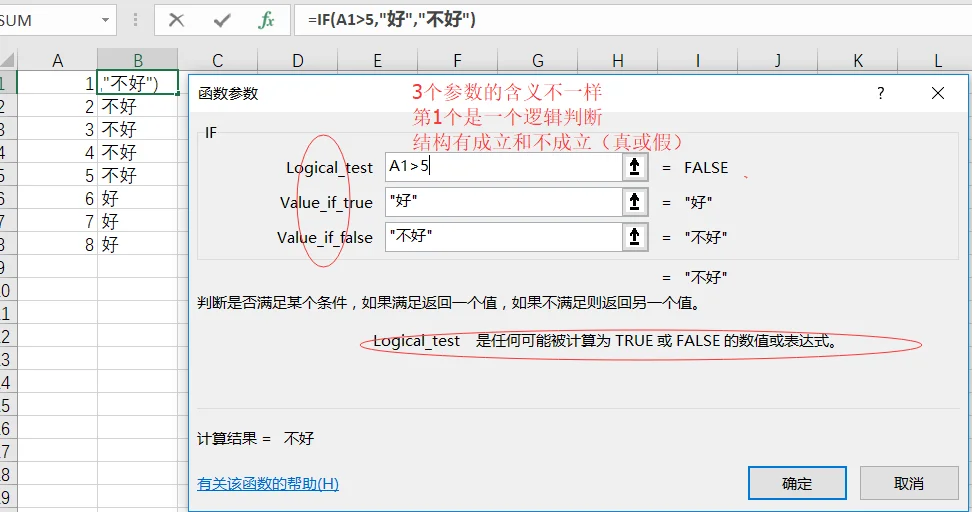Select column C header
The image size is (972, 512).
[218, 60]
